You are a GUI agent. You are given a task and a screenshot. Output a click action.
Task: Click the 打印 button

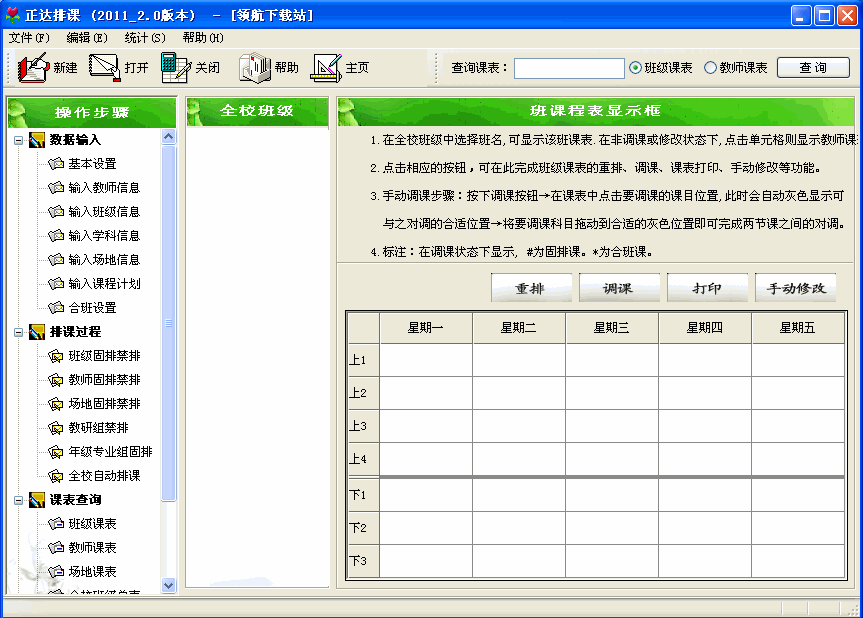(707, 287)
